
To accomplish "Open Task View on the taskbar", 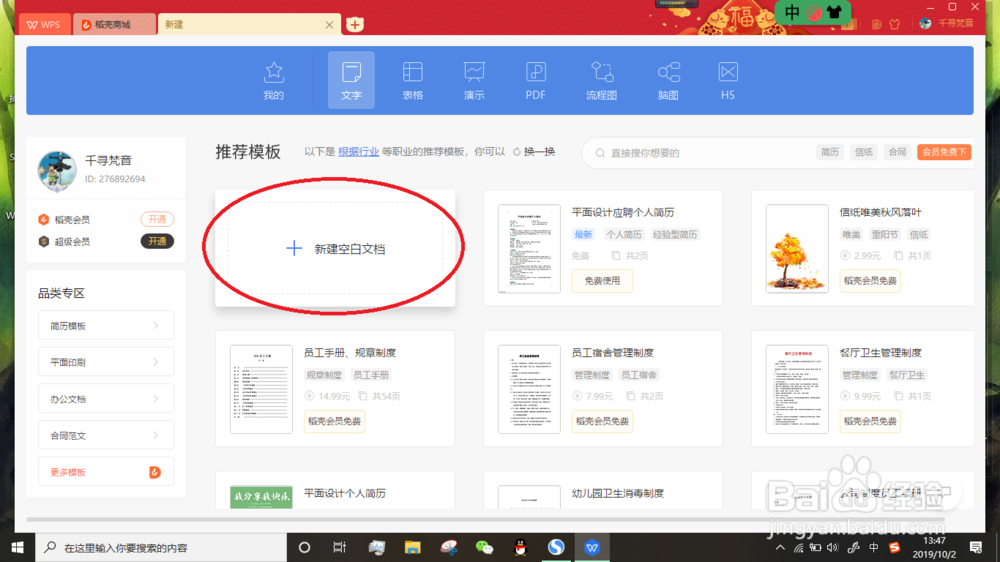I will (339, 547).
